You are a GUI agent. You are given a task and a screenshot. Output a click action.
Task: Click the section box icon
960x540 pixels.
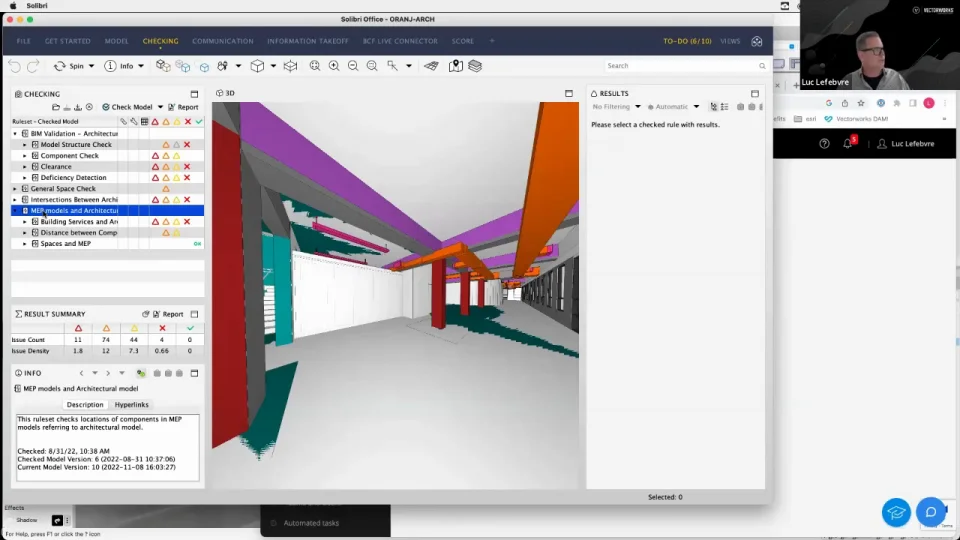point(290,66)
